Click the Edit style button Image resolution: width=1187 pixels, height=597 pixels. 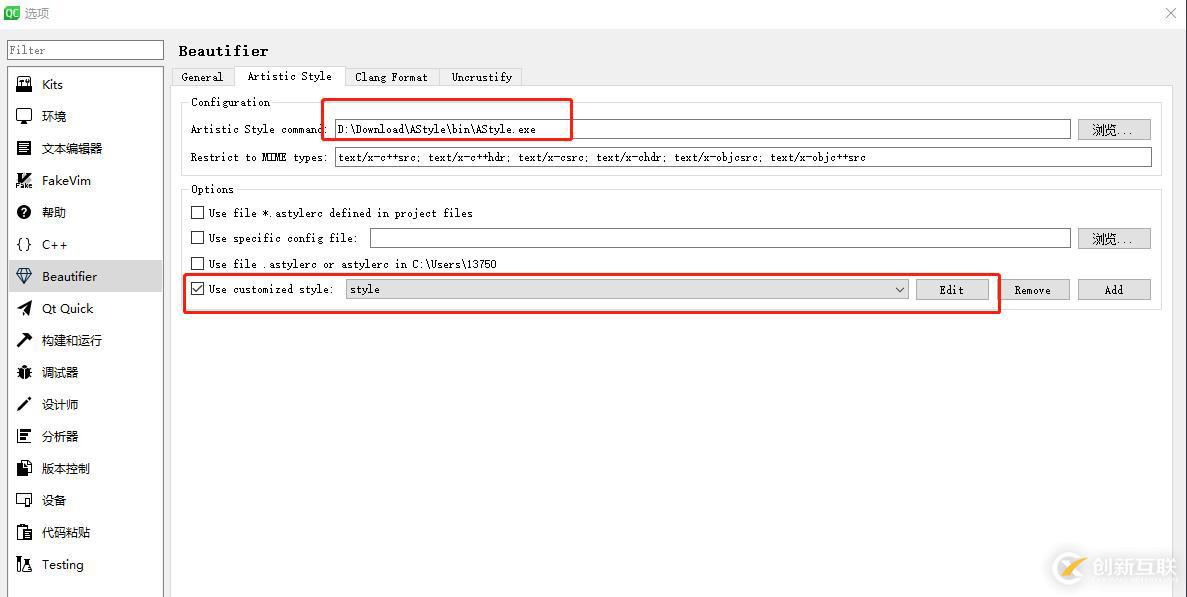[952, 290]
